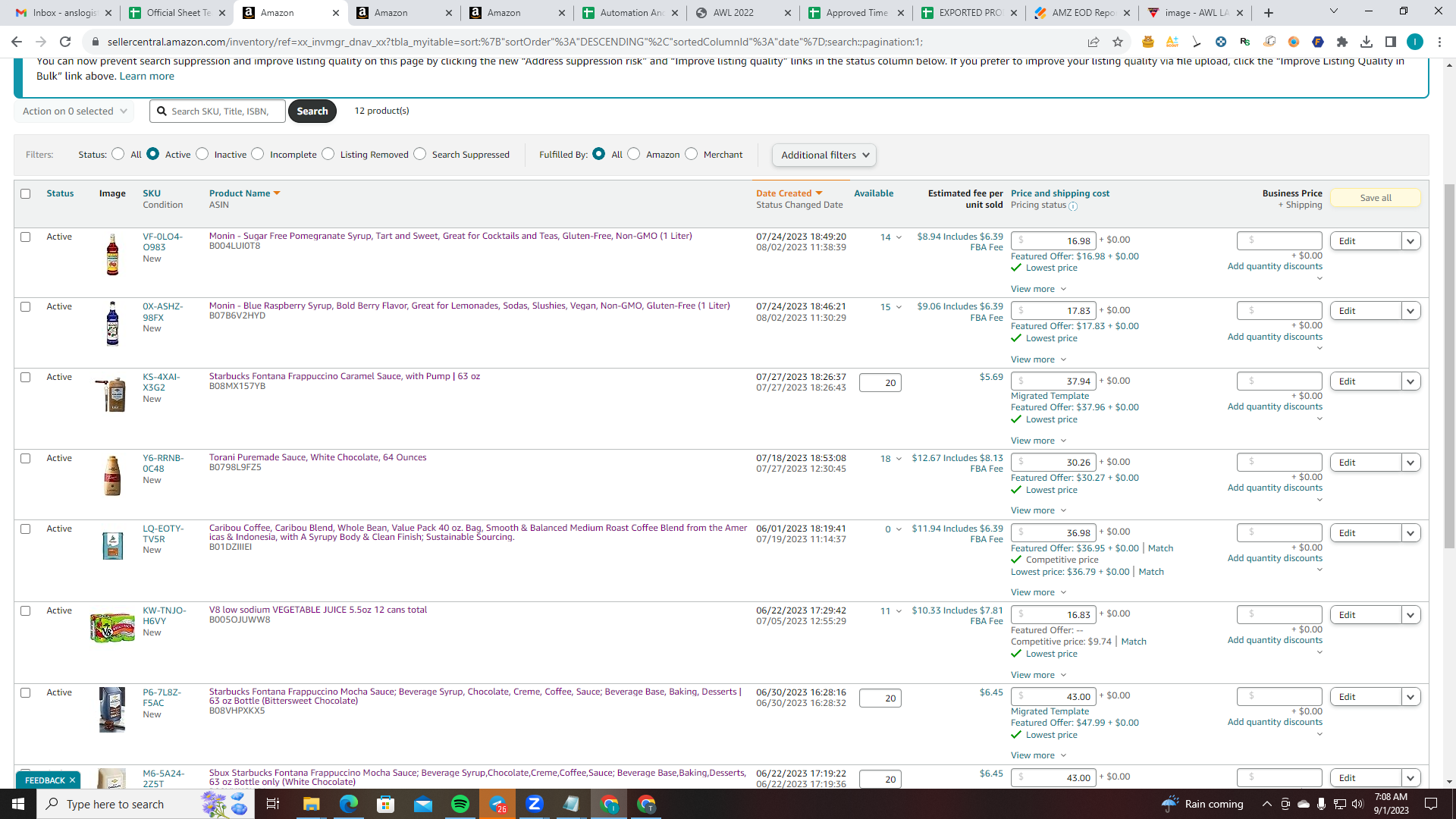Dismiss the Feedback widget with its X
This screenshot has height=819, width=1456.
73,780
